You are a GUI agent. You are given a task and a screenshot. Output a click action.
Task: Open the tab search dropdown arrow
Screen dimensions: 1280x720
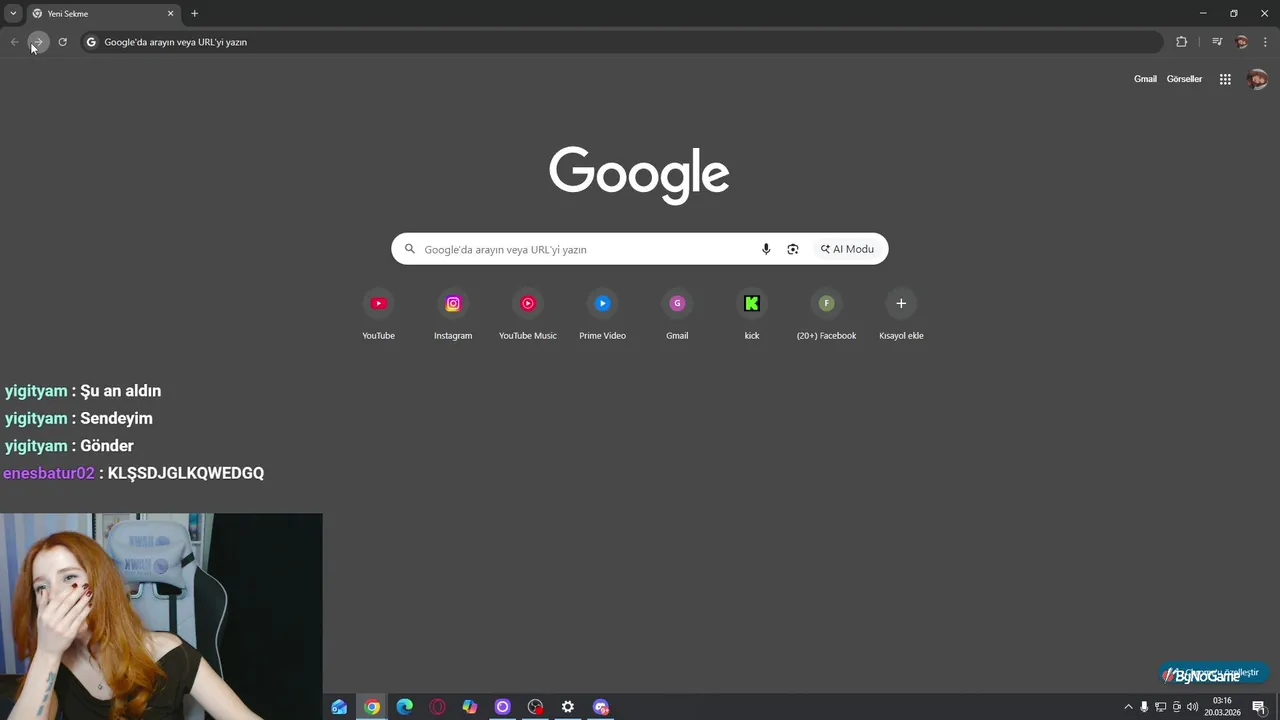(13, 13)
